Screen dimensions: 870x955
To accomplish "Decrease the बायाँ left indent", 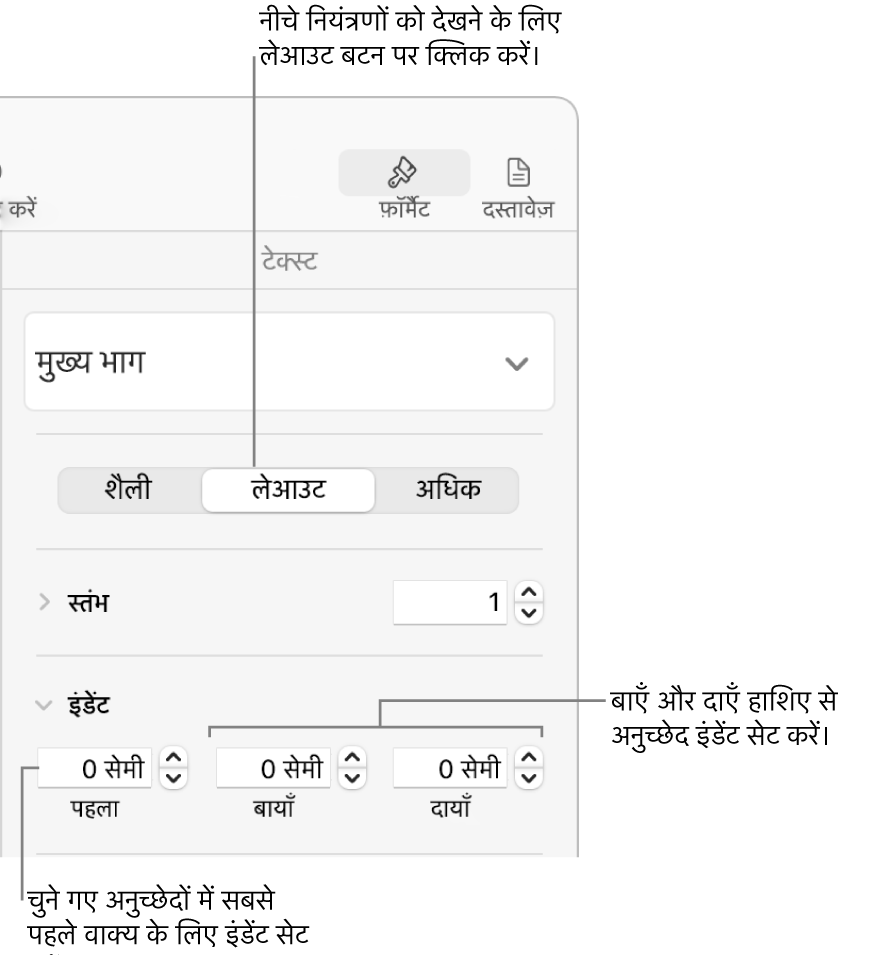I will pyautogui.click(x=352, y=778).
